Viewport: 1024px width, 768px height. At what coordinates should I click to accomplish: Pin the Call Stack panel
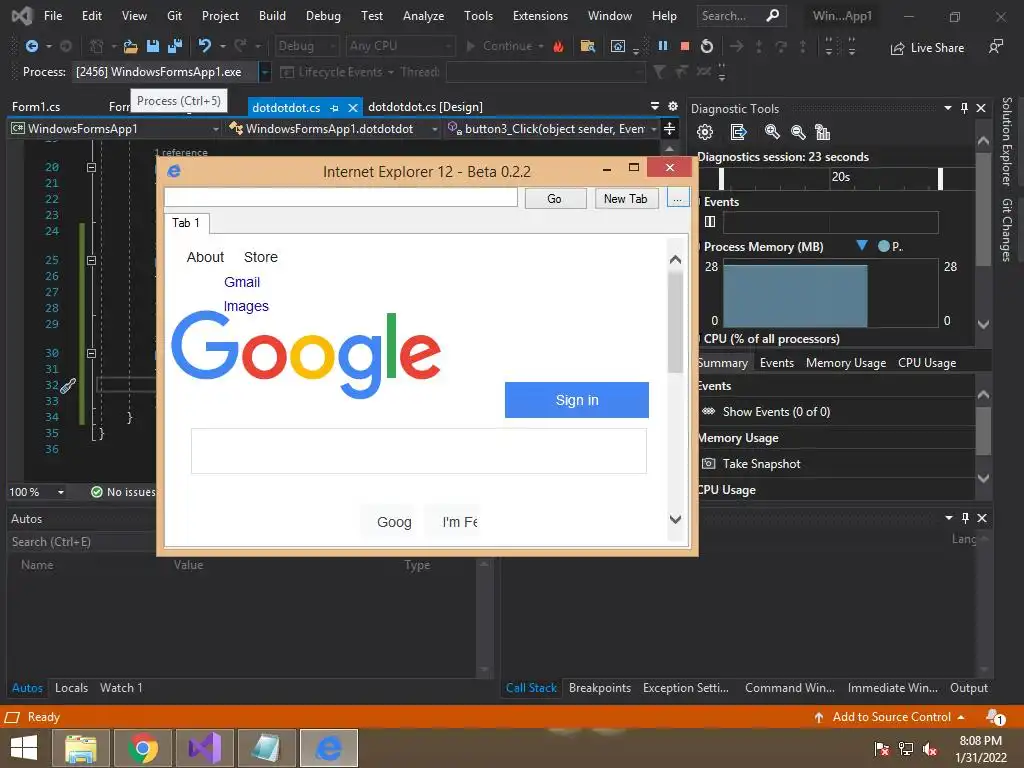coord(965,518)
